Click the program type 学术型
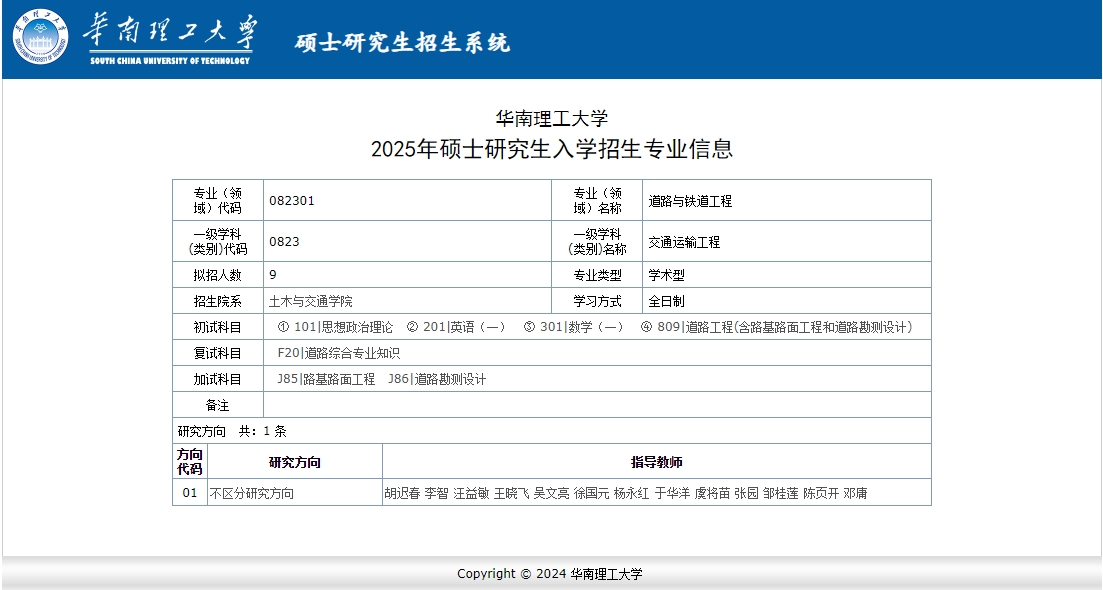 (666, 275)
